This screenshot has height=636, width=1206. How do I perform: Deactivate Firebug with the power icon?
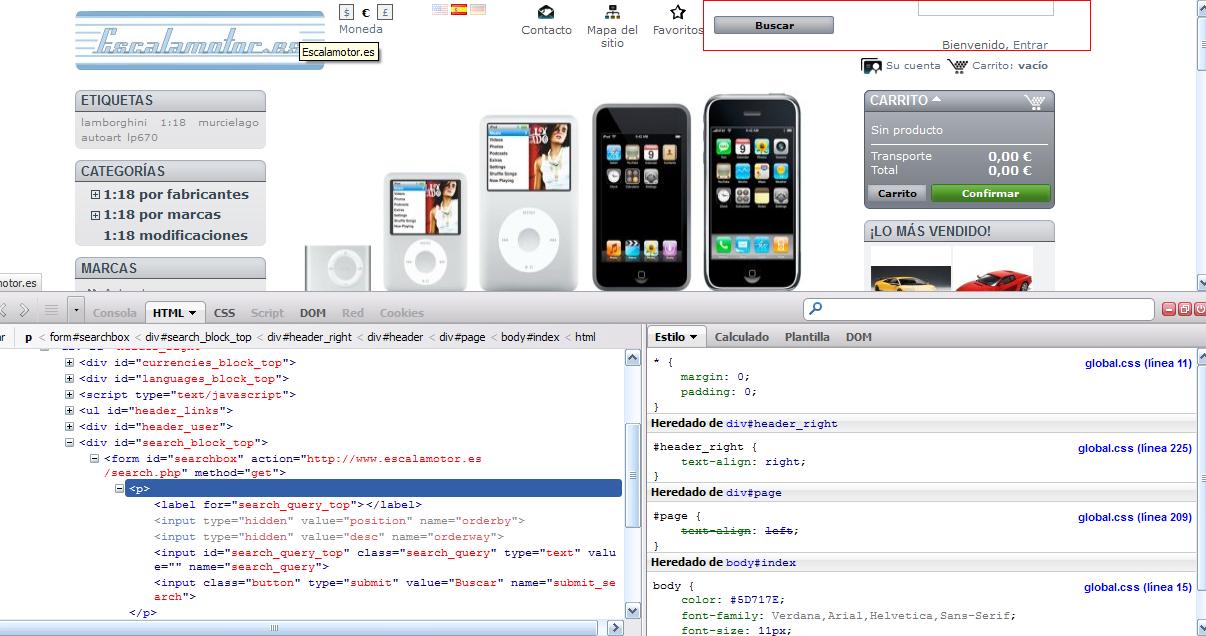coord(1198,310)
